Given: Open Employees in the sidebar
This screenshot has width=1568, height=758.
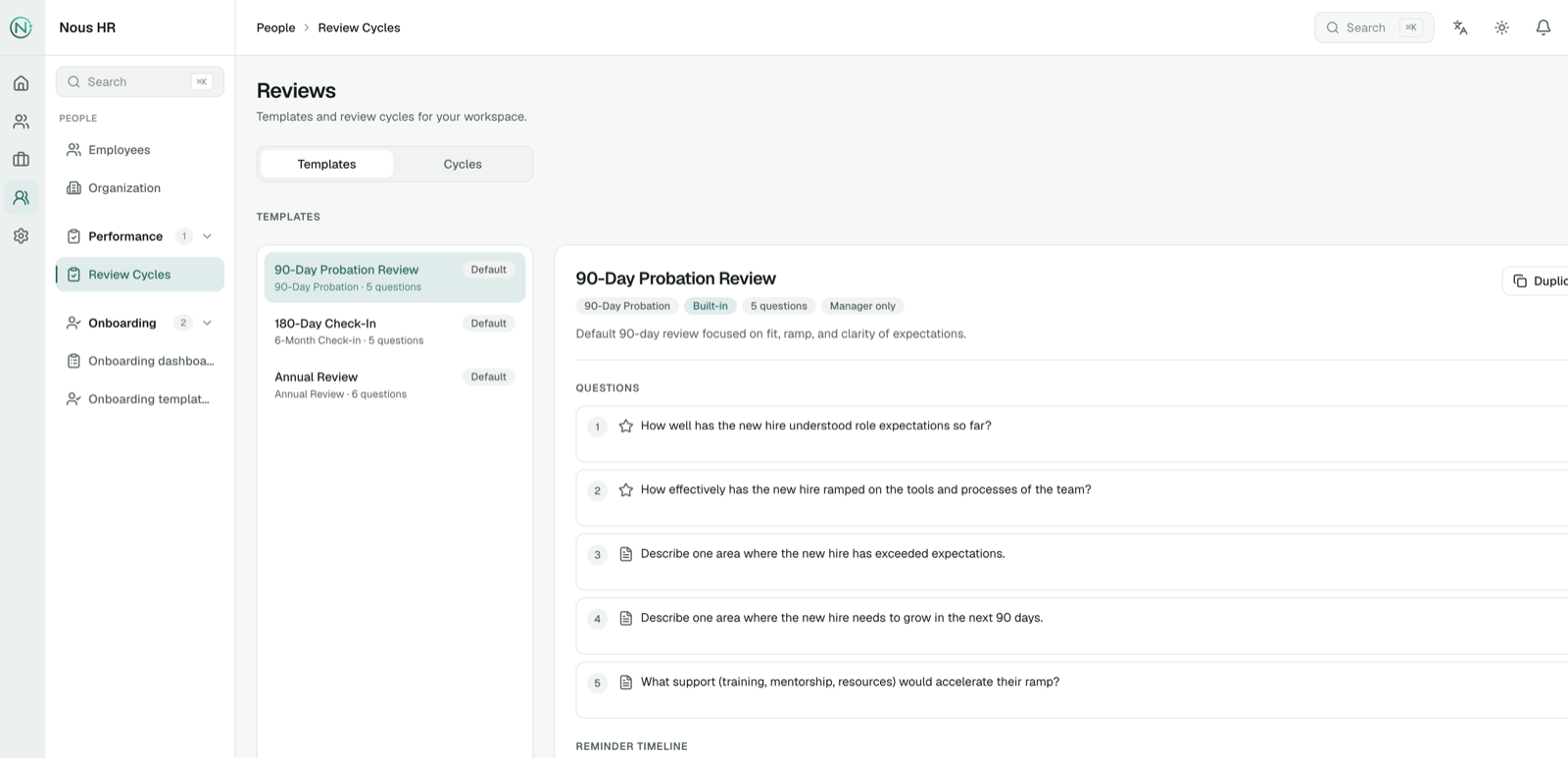Looking at the screenshot, I should (x=140, y=150).
